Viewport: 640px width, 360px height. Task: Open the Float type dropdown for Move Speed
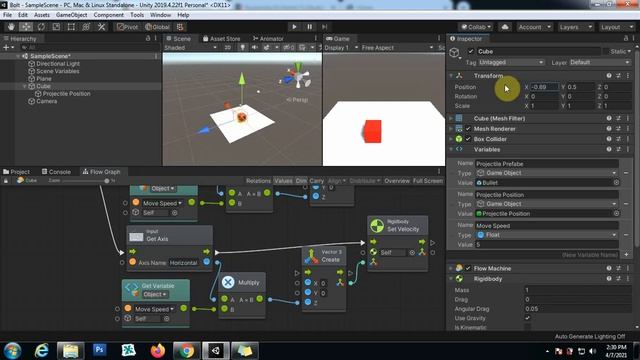pyautogui.click(x=547, y=235)
